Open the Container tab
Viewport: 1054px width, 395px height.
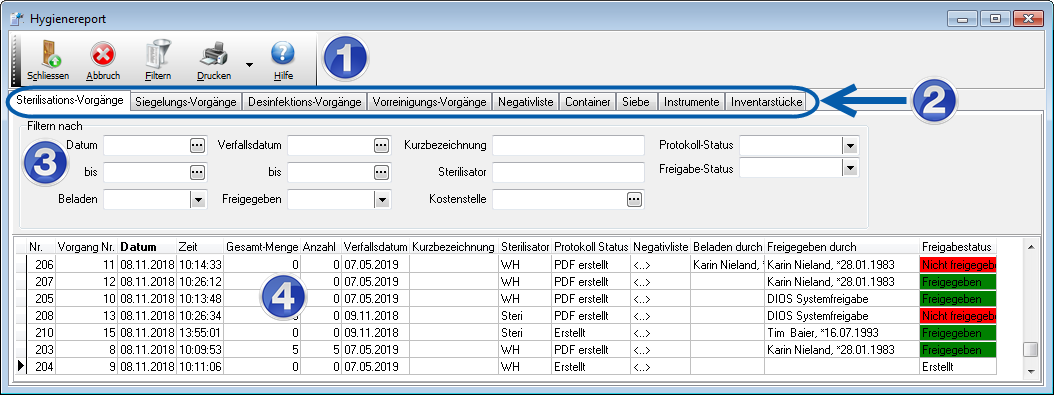pyautogui.click(x=587, y=102)
